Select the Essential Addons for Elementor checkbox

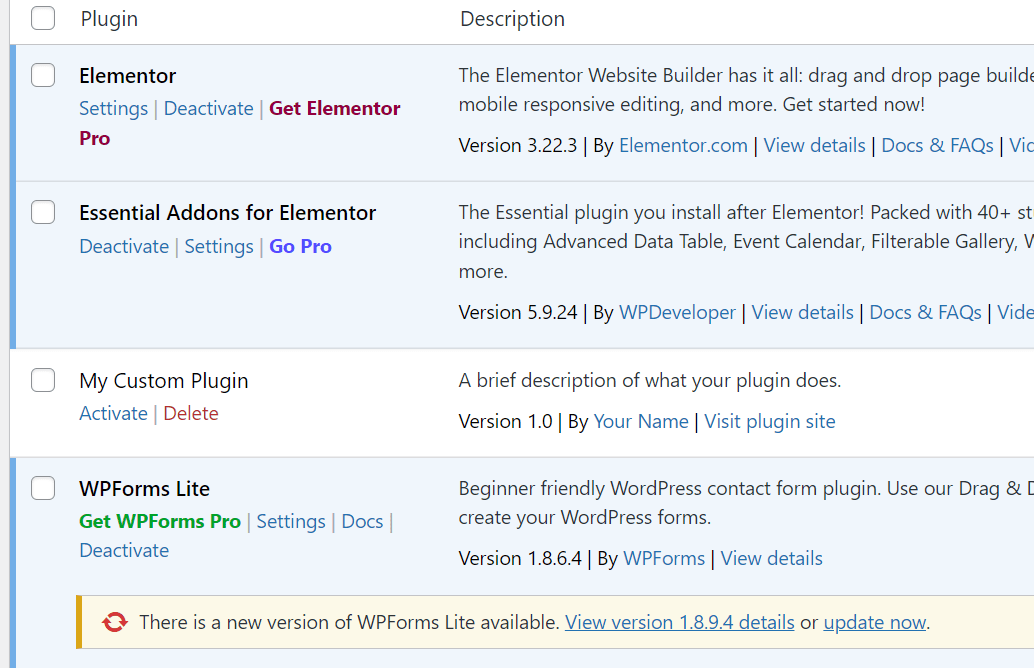[x=43, y=212]
